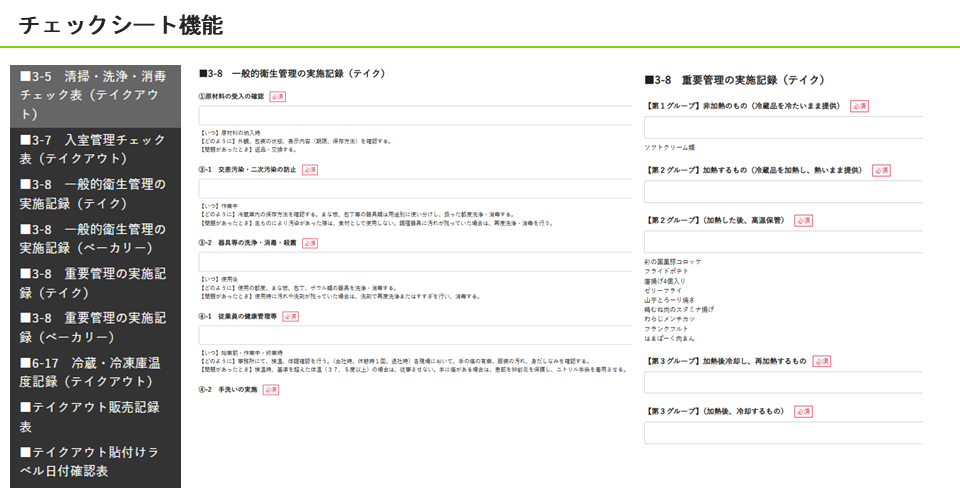
Task: Click list item フランクフルト
Action: point(666,329)
